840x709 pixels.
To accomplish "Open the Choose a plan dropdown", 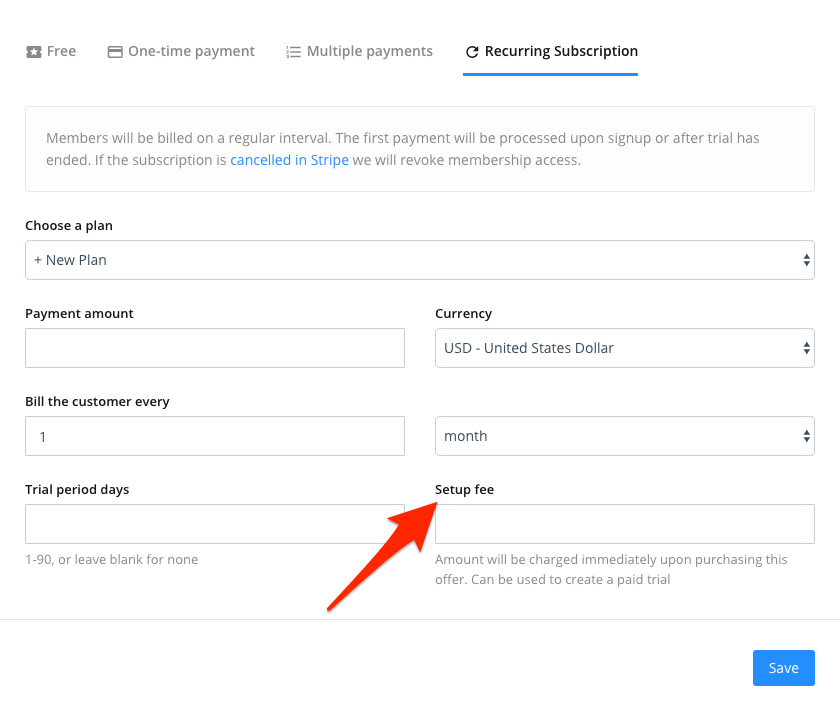I will coord(420,260).
